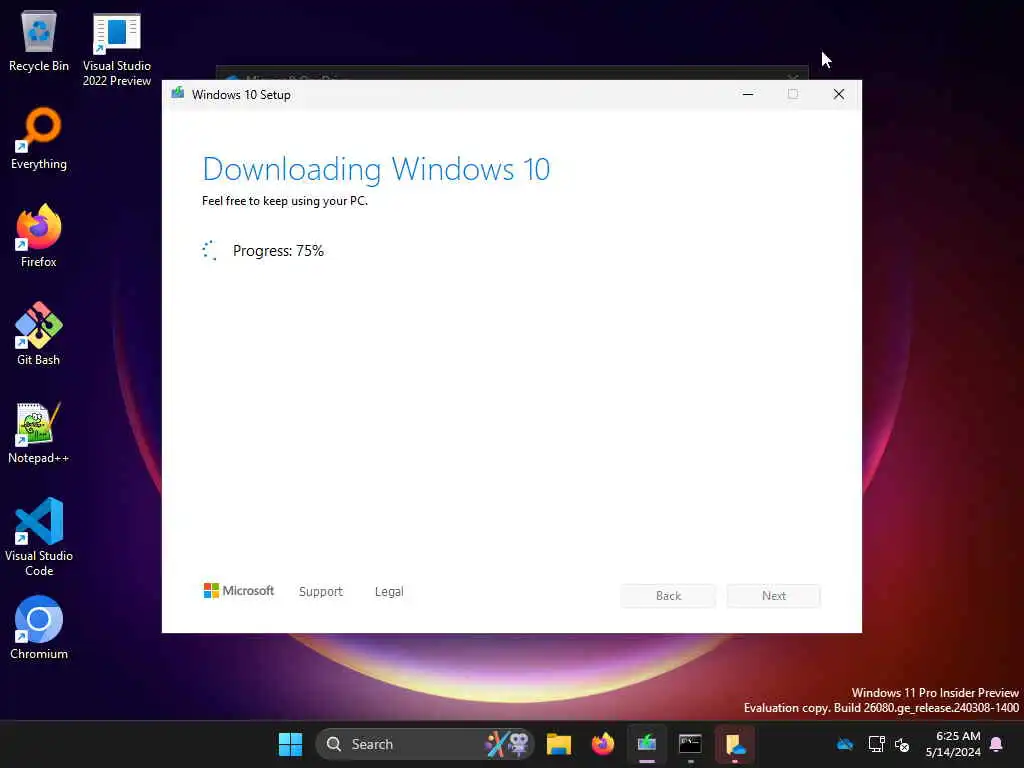1024x768 pixels.
Task: Click the Microsoft logo in Setup
Action: pos(239,590)
